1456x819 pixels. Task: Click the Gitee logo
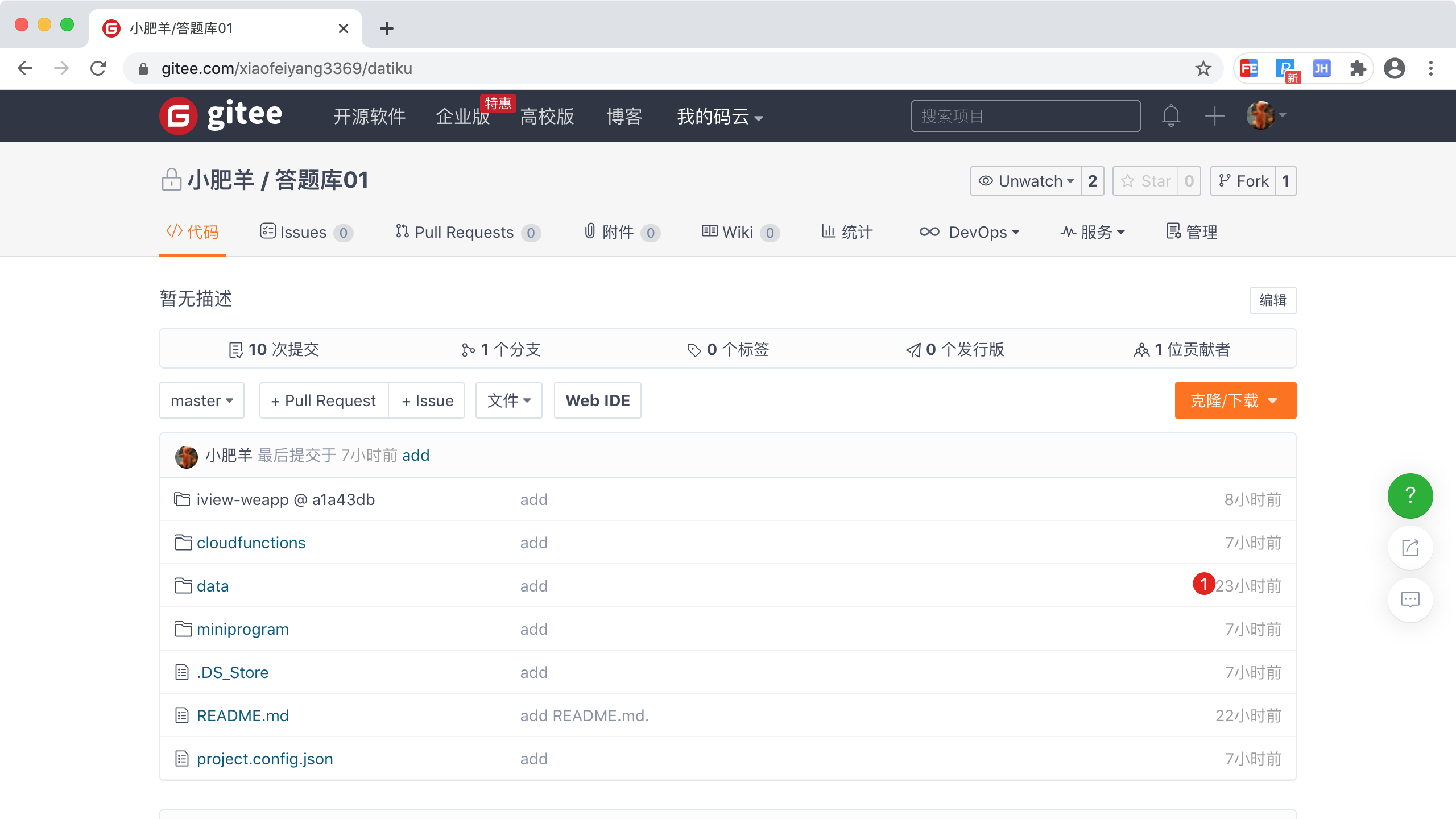coord(221,115)
